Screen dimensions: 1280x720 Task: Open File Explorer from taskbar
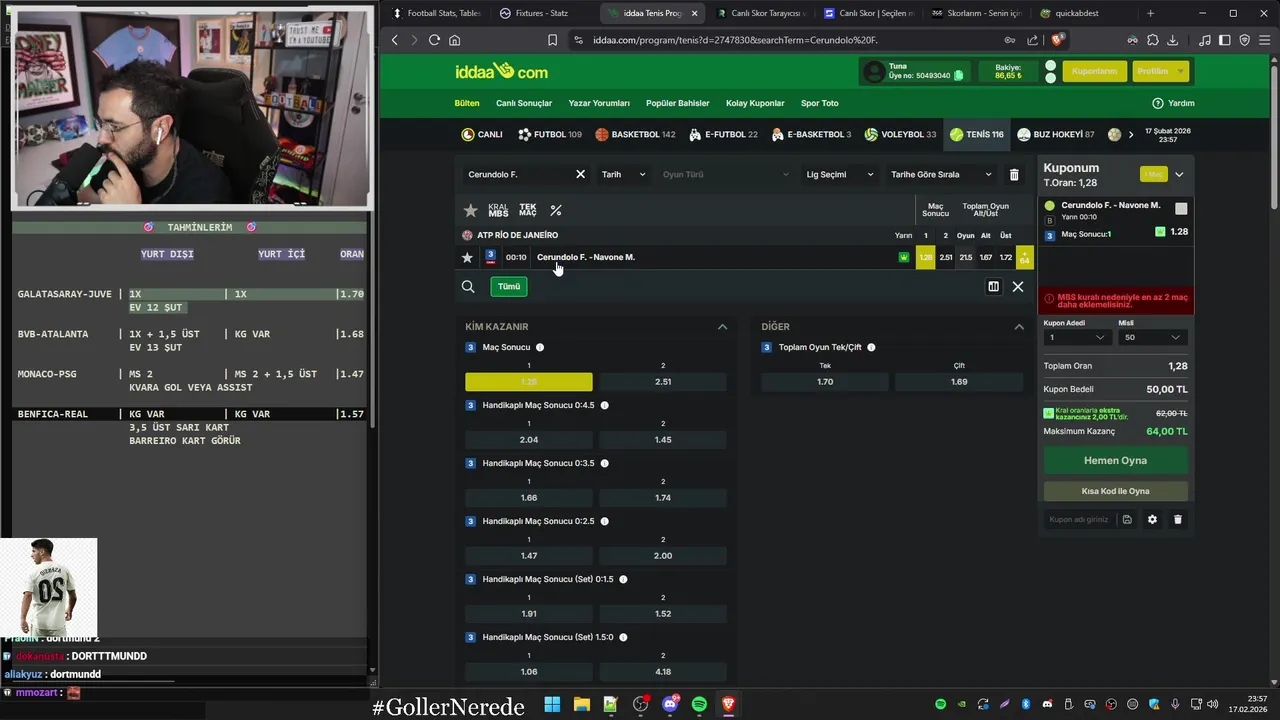coord(581,704)
